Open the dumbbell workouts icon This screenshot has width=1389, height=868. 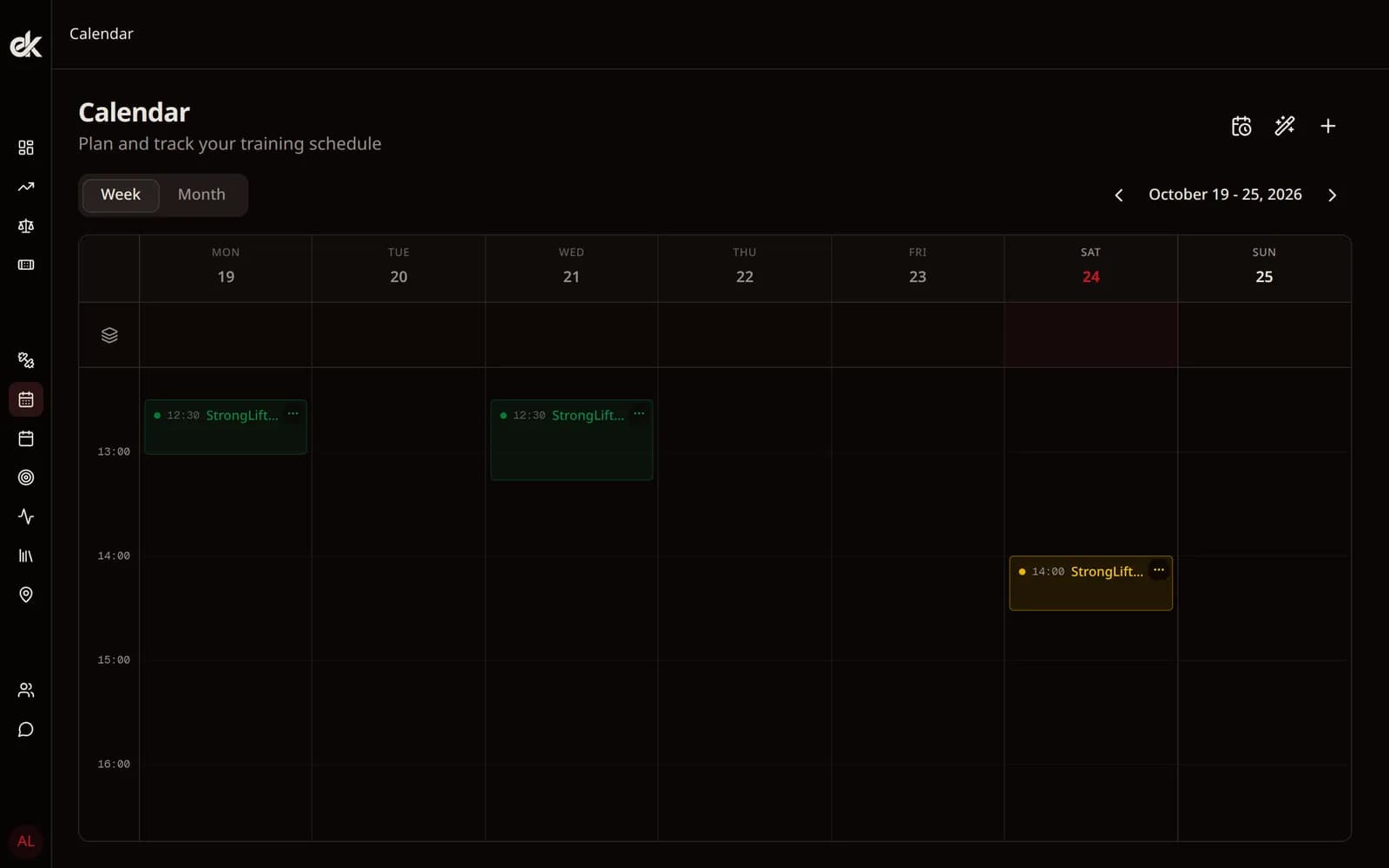(26, 360)
